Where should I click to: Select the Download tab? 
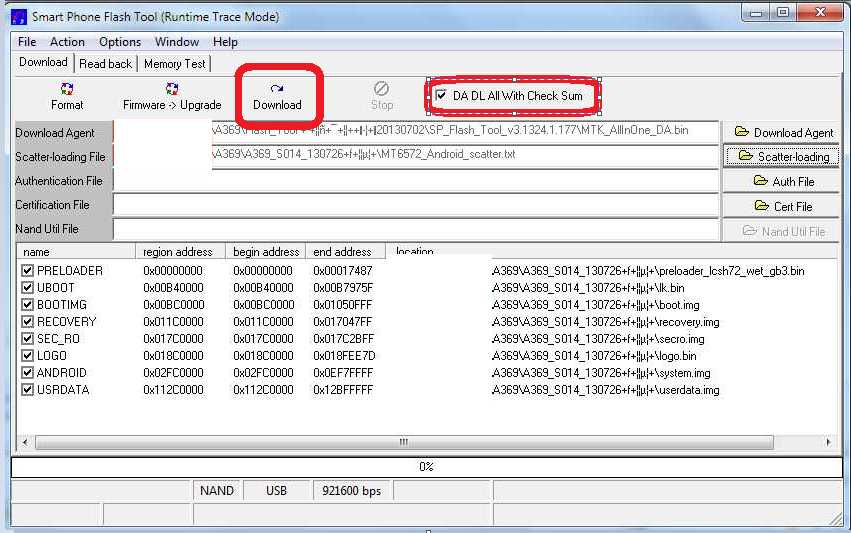point(43,62)
